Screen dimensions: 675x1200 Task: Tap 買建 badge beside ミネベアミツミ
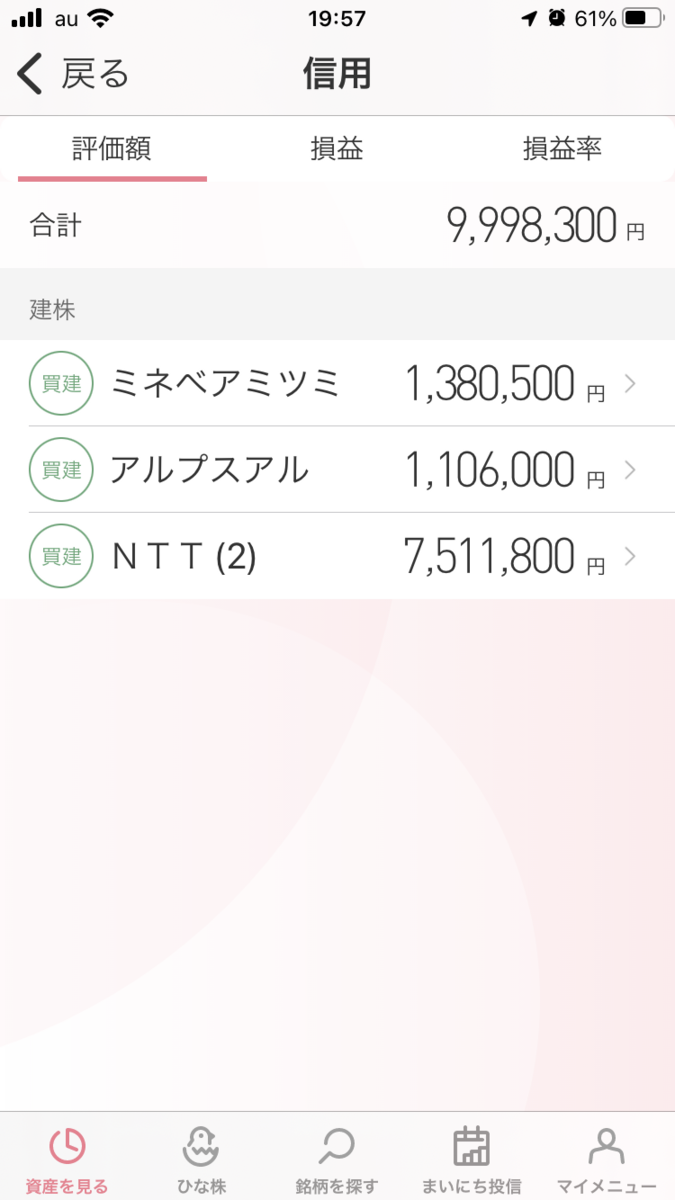[62, 383]
